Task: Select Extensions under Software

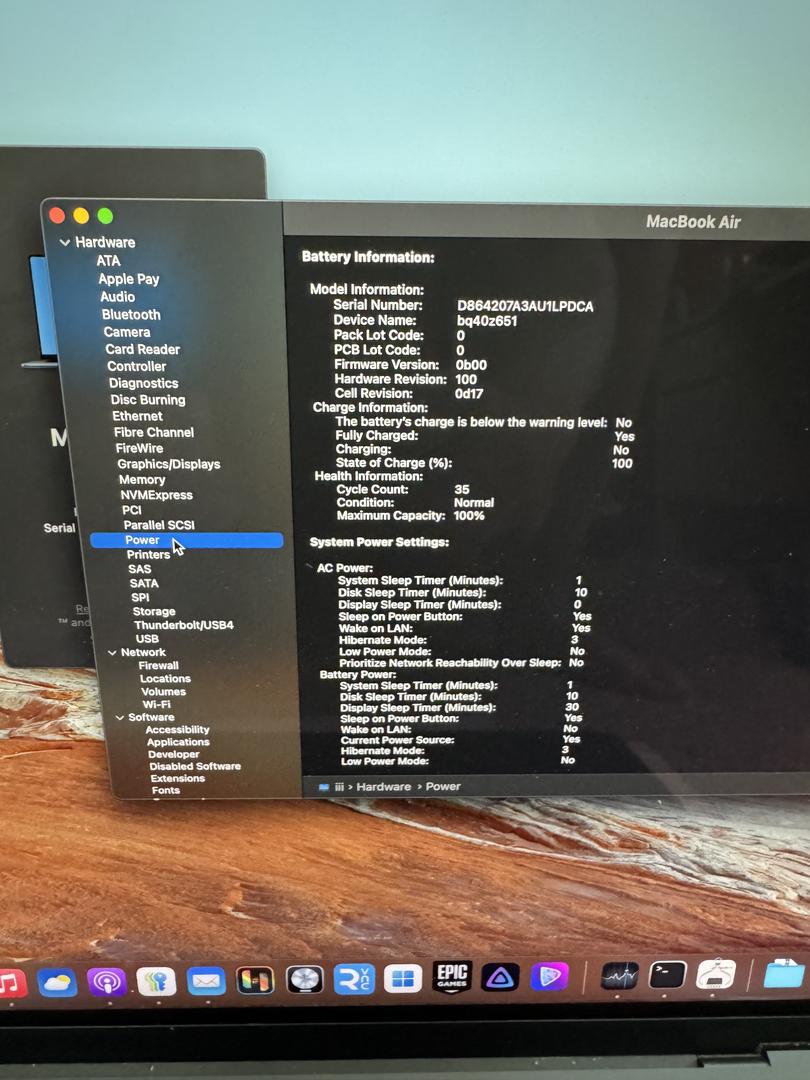Action: (178, 778)
